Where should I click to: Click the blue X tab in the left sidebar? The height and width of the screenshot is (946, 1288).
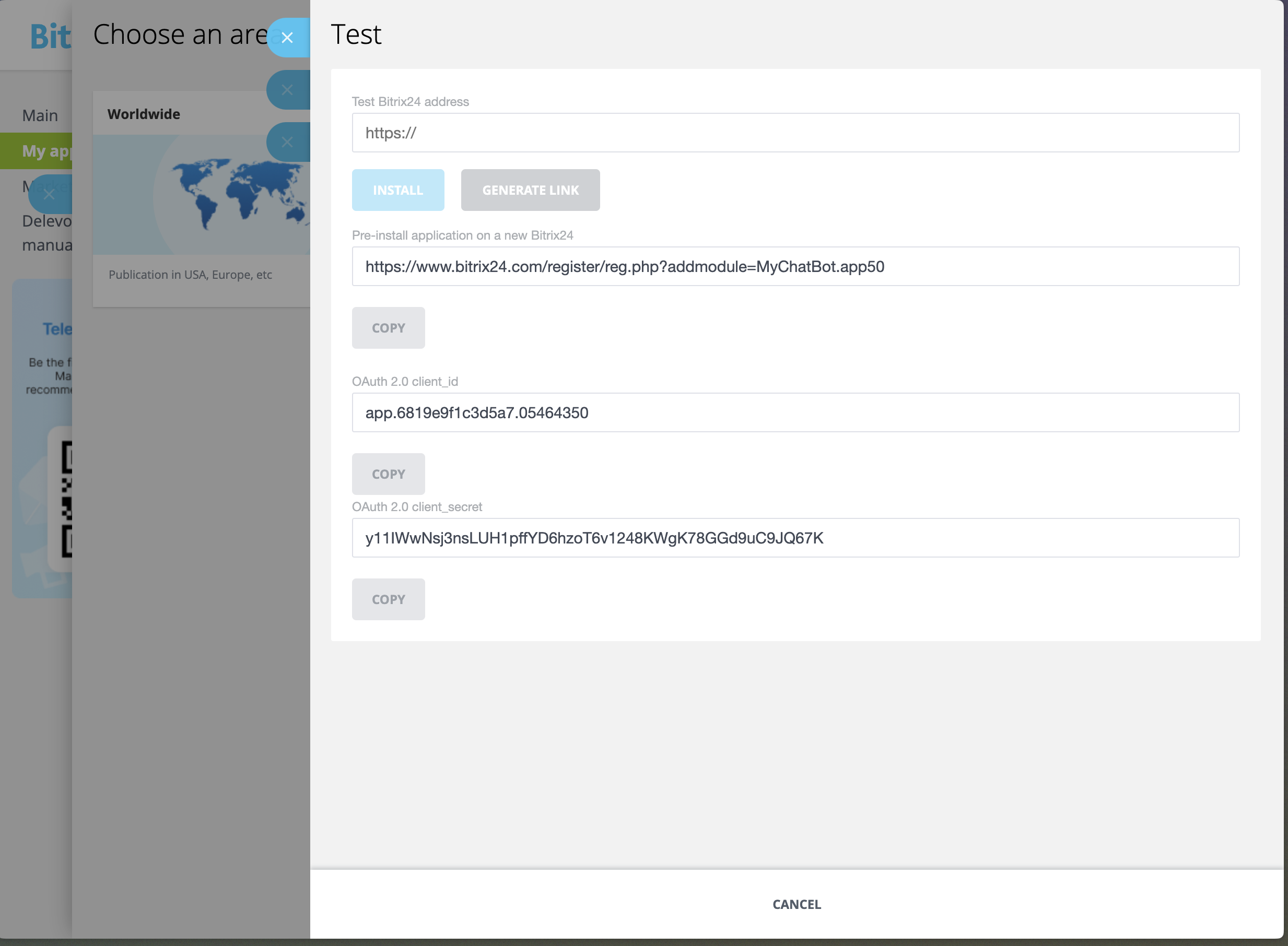[x=49, y=195]
